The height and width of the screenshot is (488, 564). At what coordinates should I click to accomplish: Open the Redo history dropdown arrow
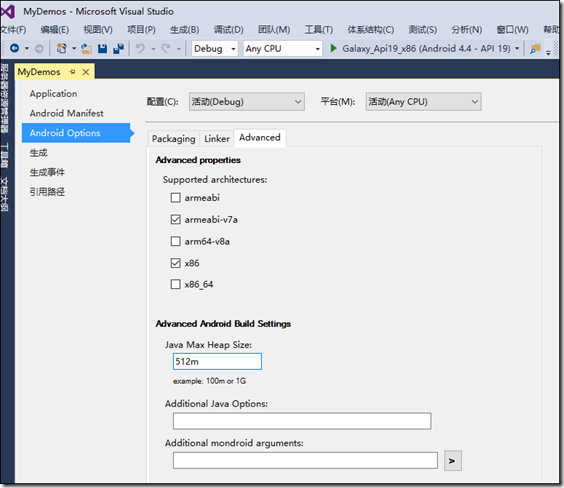point(178,49)
